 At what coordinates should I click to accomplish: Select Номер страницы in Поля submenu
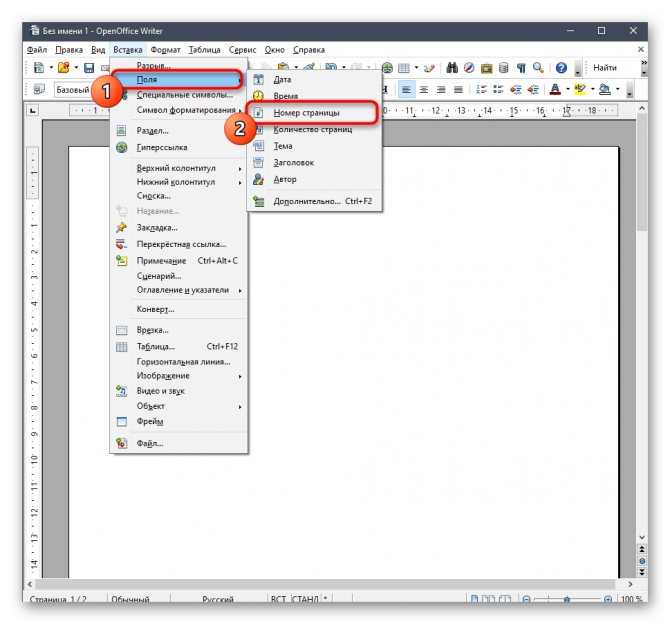(314, 113)
